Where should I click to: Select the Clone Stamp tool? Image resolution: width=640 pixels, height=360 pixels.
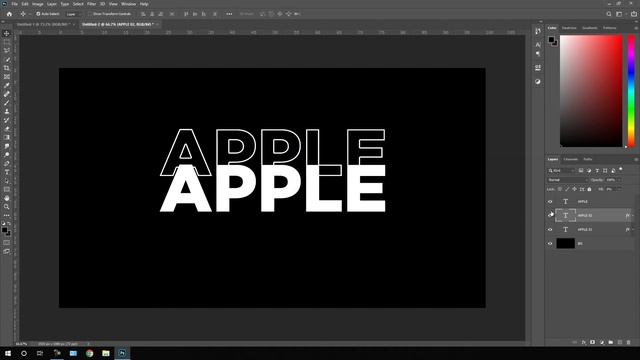tap(7, 111)
